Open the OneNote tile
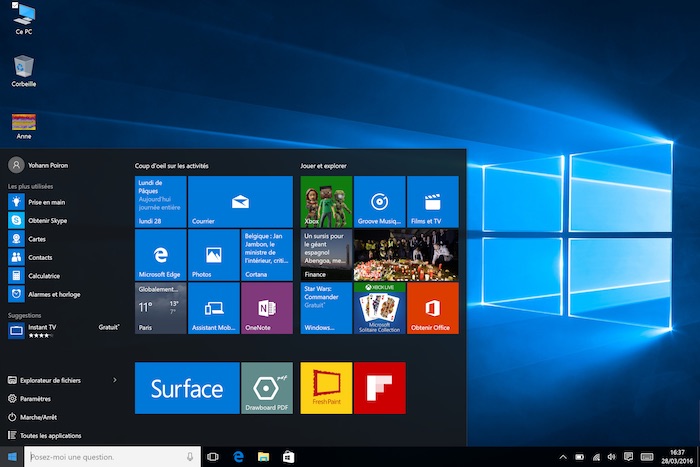Viewport: 700px width, 467px height. [266, 307]
